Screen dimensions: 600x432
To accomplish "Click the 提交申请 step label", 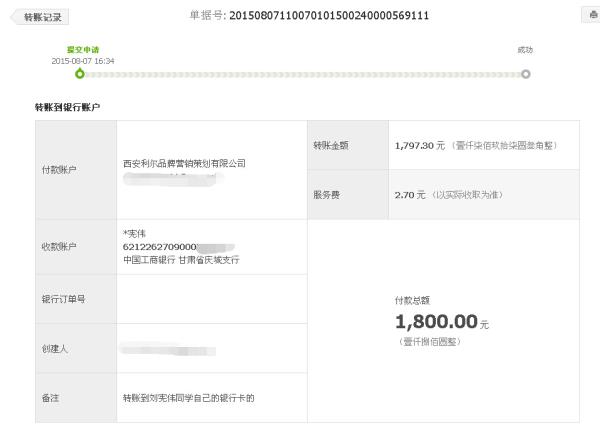I will point(83,50).
